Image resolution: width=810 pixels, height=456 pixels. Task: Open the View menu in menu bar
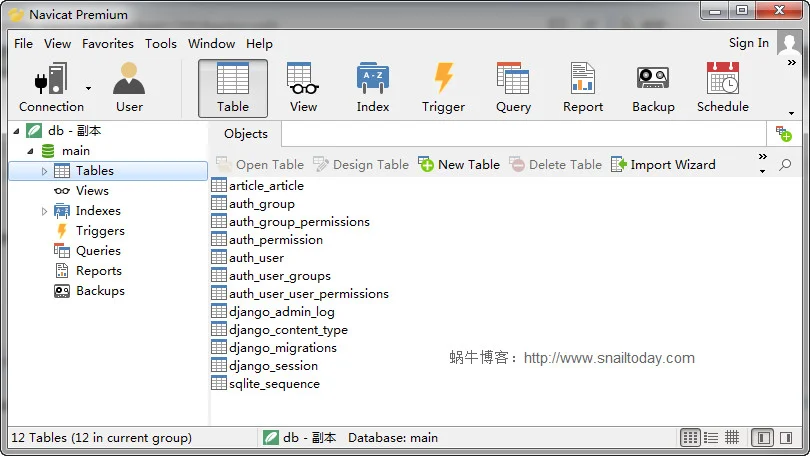point(57,44)
